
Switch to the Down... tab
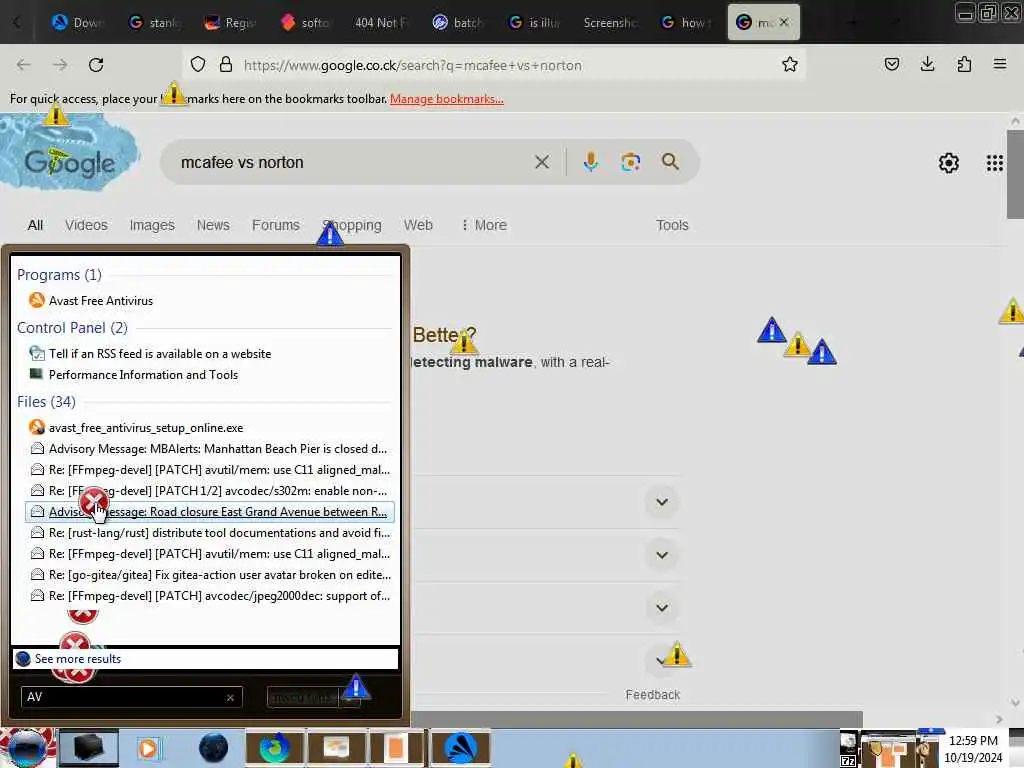tap(78, 23)
